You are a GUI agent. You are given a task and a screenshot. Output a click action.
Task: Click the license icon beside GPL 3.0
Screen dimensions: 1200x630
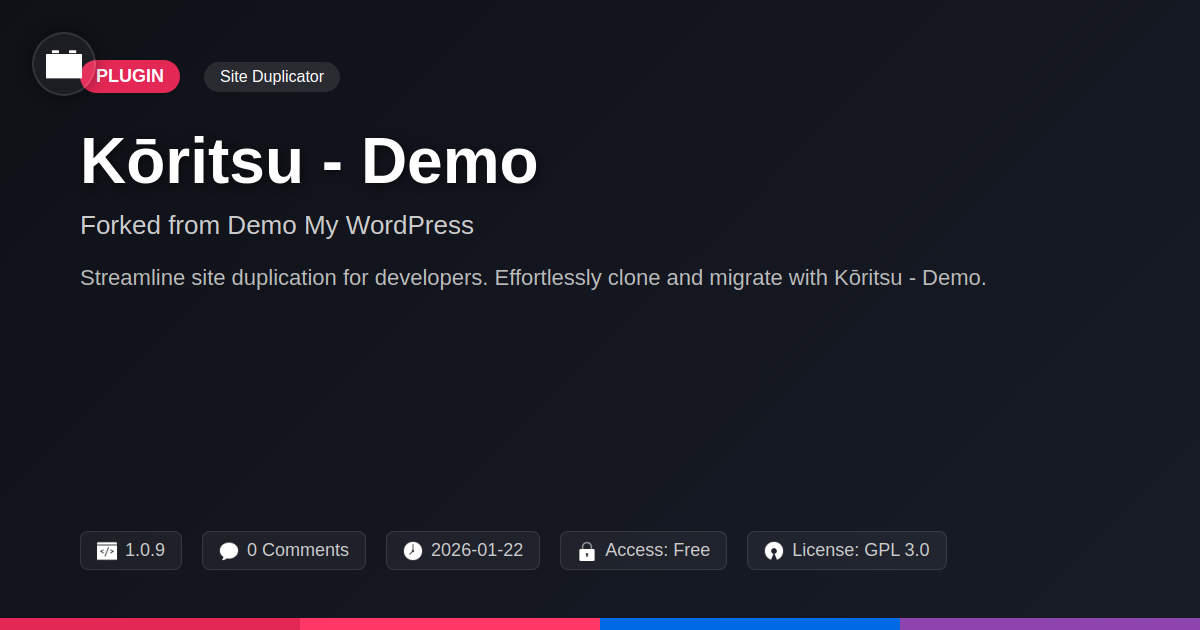pyautogui.click(x=774, y=551)
